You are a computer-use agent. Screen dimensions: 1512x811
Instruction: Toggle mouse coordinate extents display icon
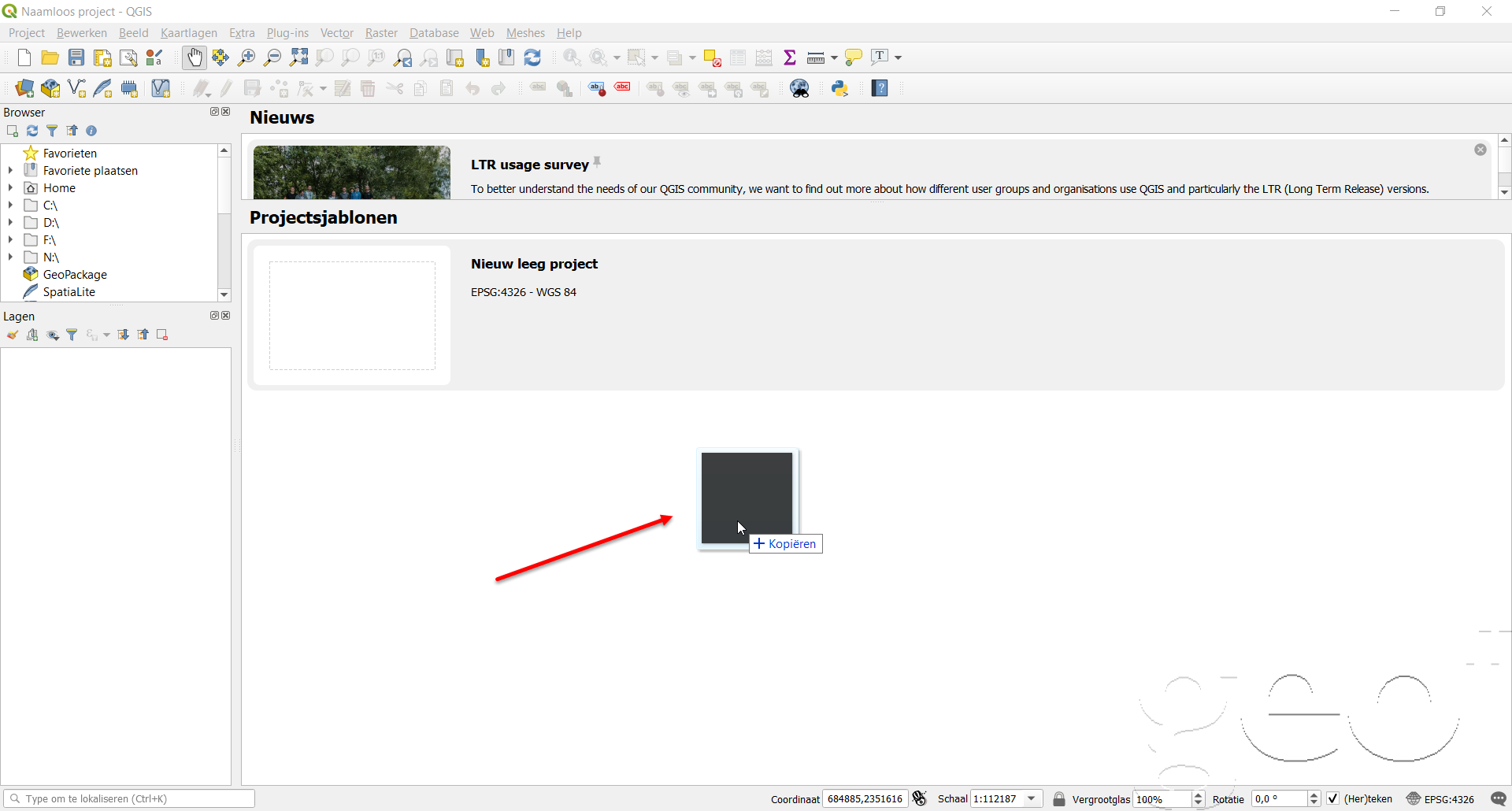[x=919, y=798]
